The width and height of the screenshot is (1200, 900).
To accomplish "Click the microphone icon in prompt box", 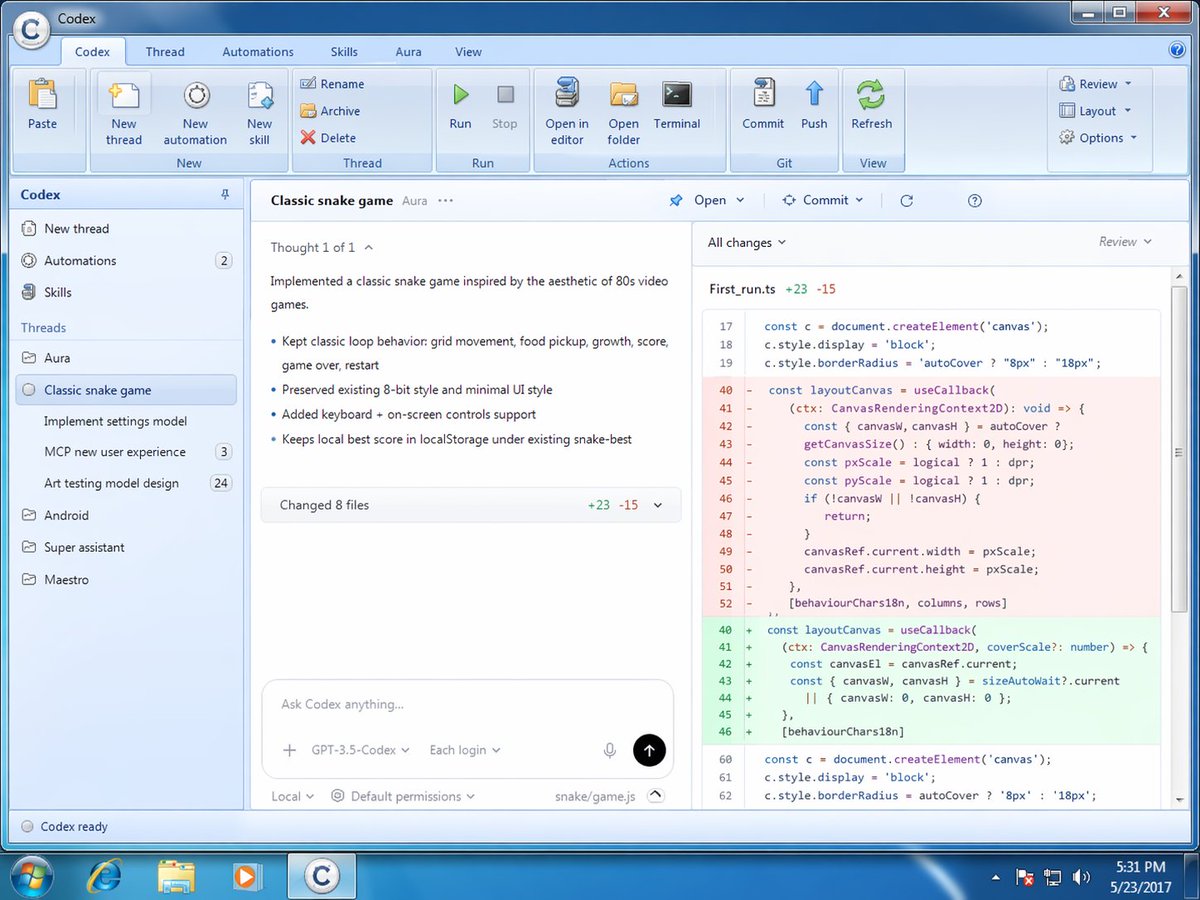I will pos(609,750).
